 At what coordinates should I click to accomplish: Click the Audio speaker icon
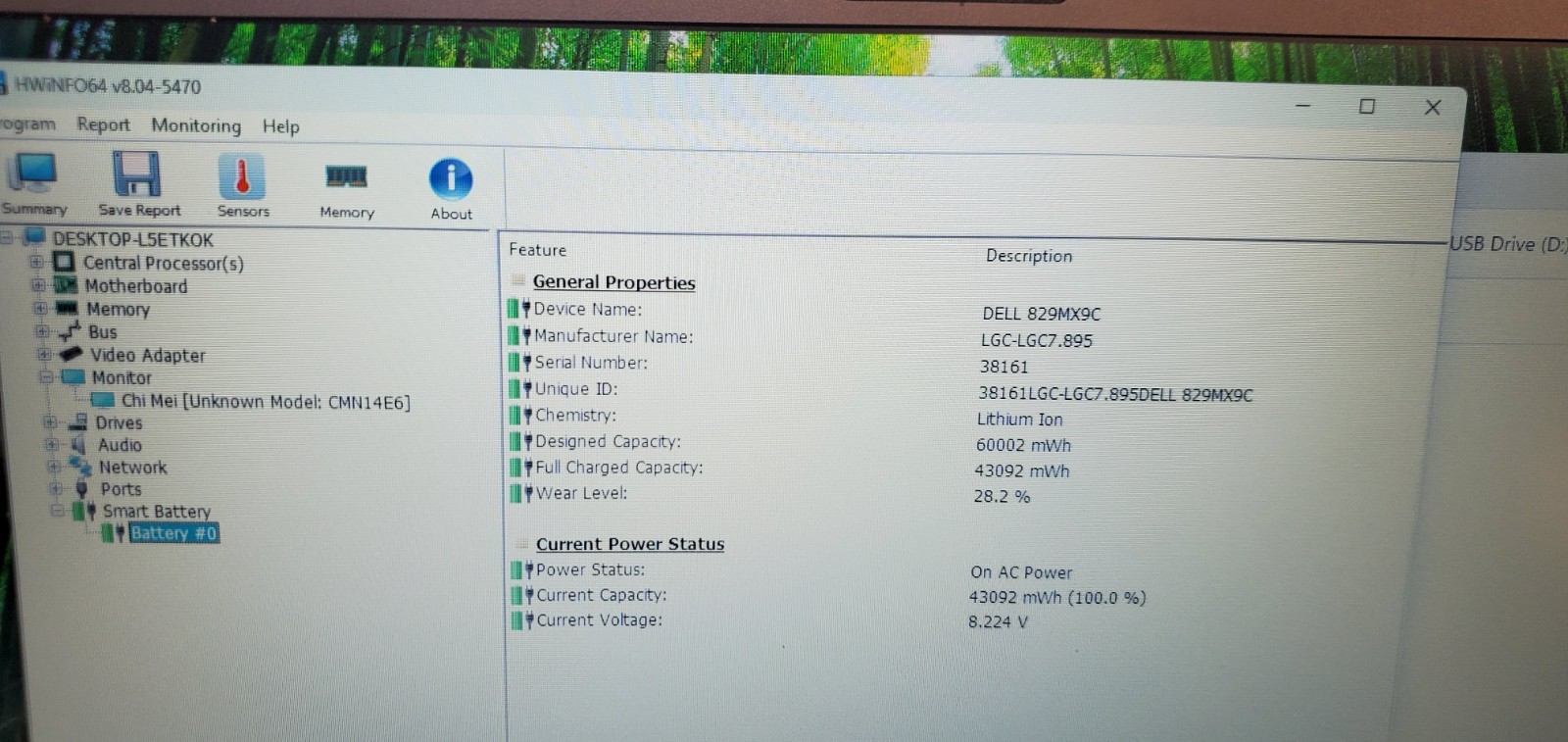coord(79,444)
